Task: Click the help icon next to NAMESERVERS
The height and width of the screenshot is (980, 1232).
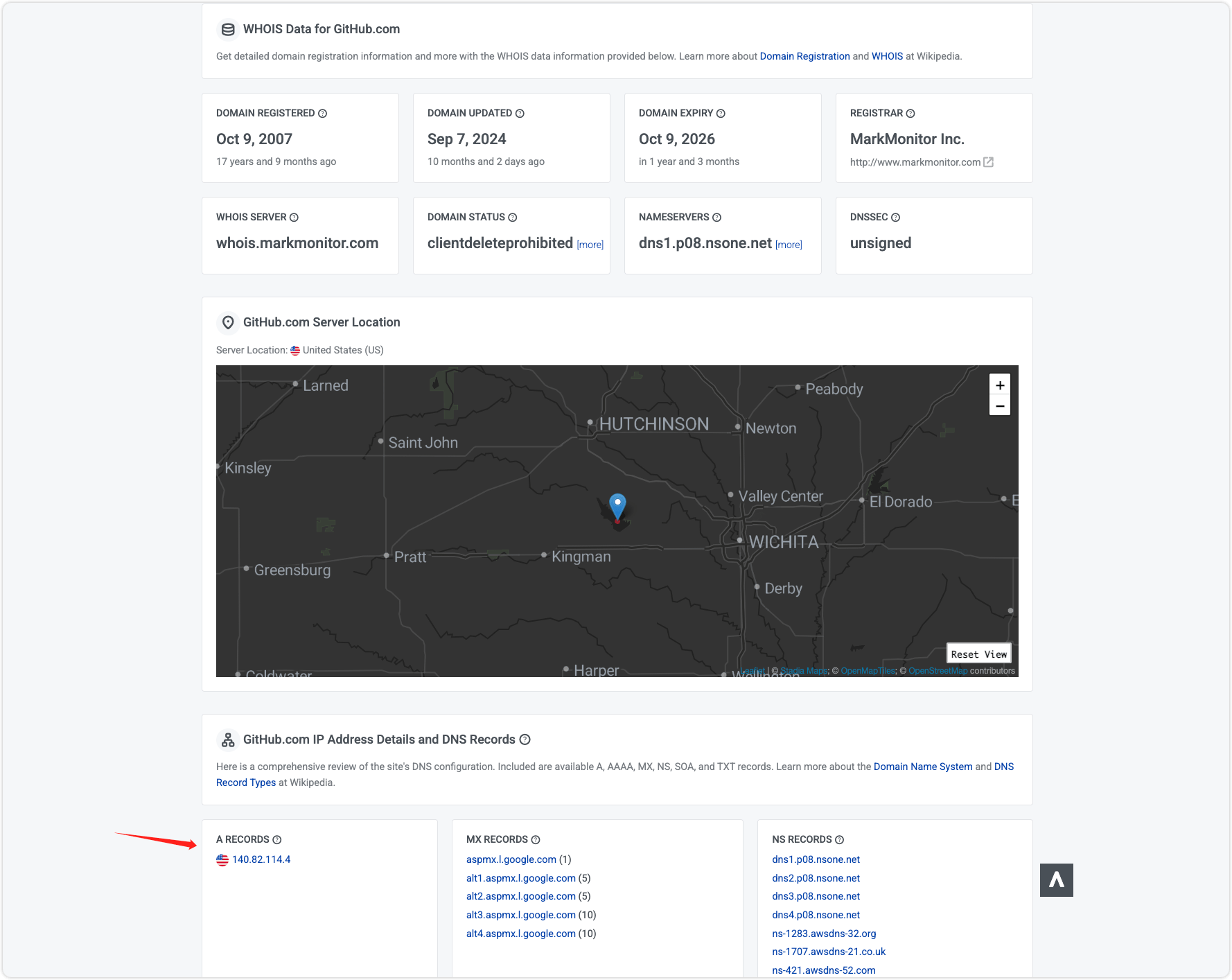Action: coord(717,218)
